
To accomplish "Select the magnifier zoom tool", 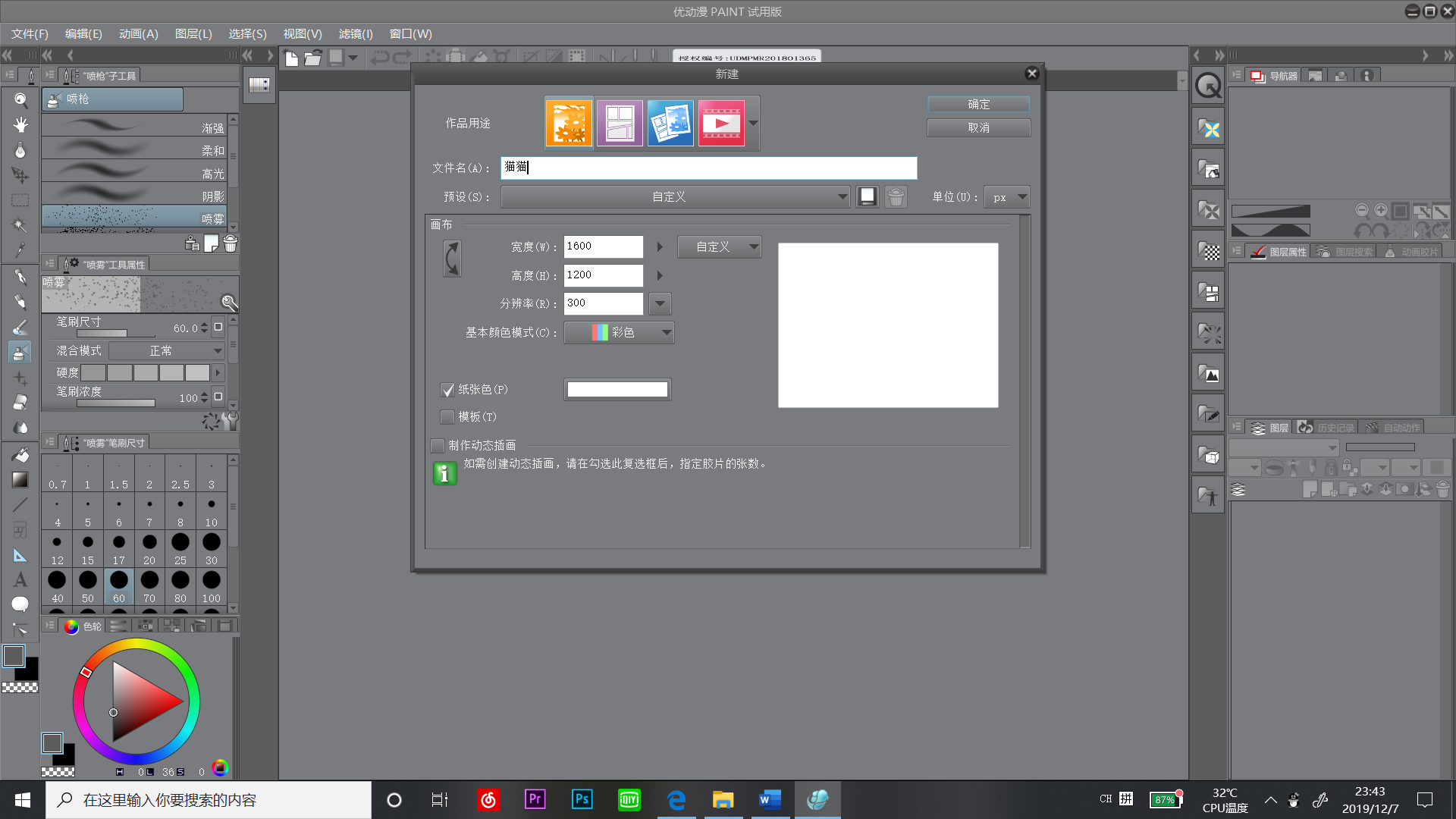I will pyautogui.click(x=20, y=100).
